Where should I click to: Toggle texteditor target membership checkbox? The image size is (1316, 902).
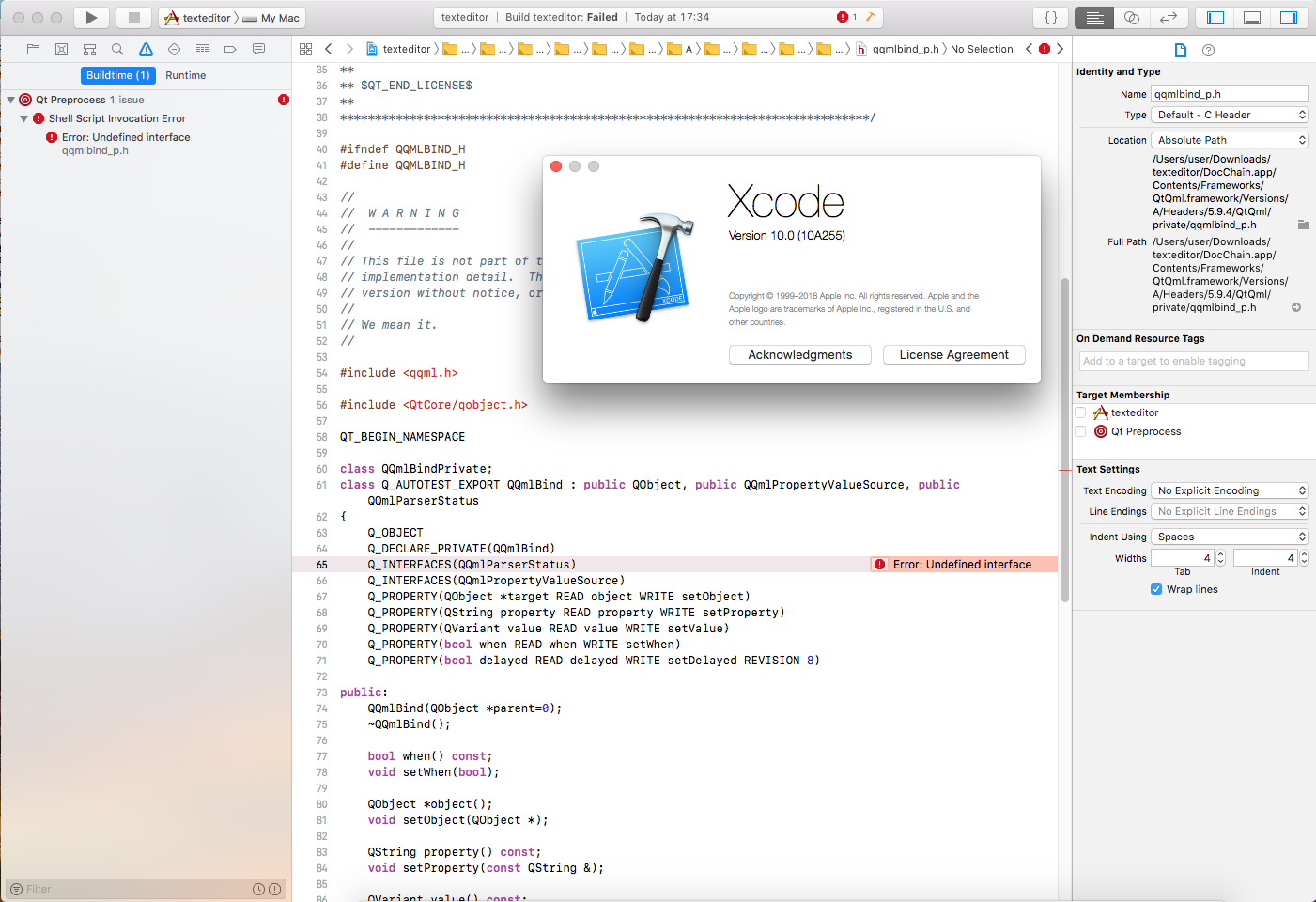(1080, 412)
